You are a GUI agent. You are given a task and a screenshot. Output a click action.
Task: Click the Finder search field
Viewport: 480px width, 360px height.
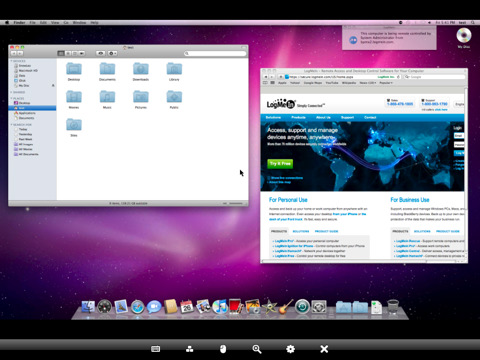pyautogui.click(x=215, y=53)
